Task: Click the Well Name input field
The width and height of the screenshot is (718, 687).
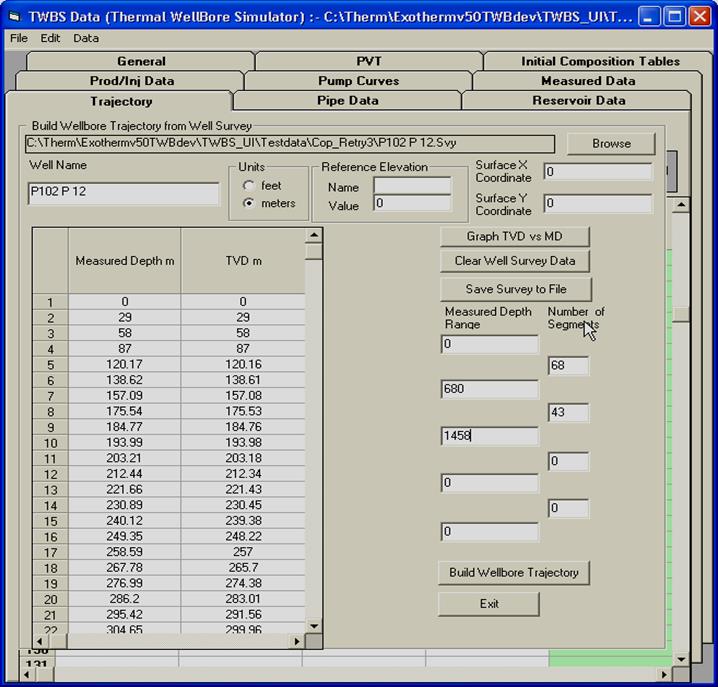Action: click(x=123, y=193)
